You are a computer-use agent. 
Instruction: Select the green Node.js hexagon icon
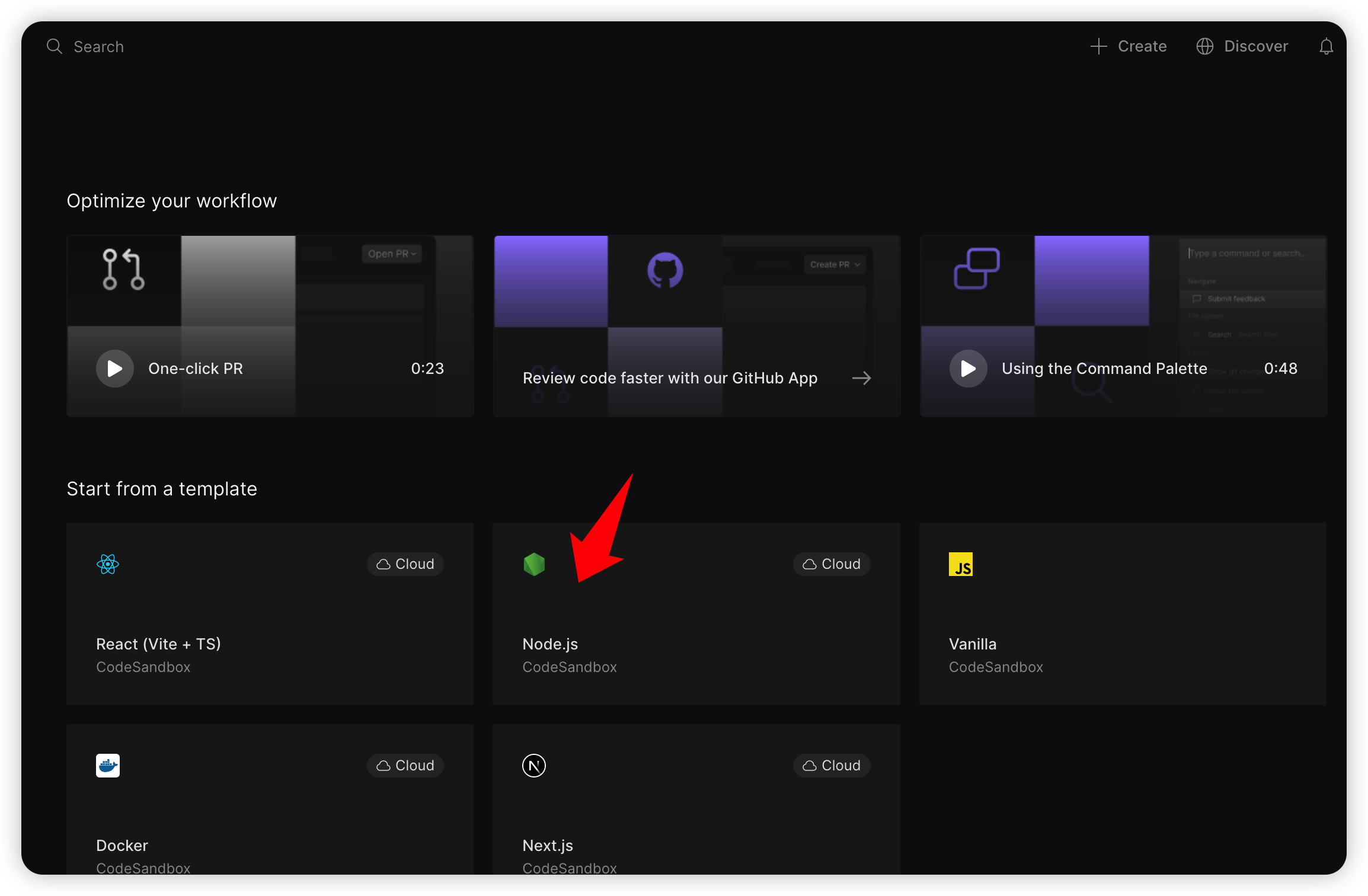(x=534, y=564)
